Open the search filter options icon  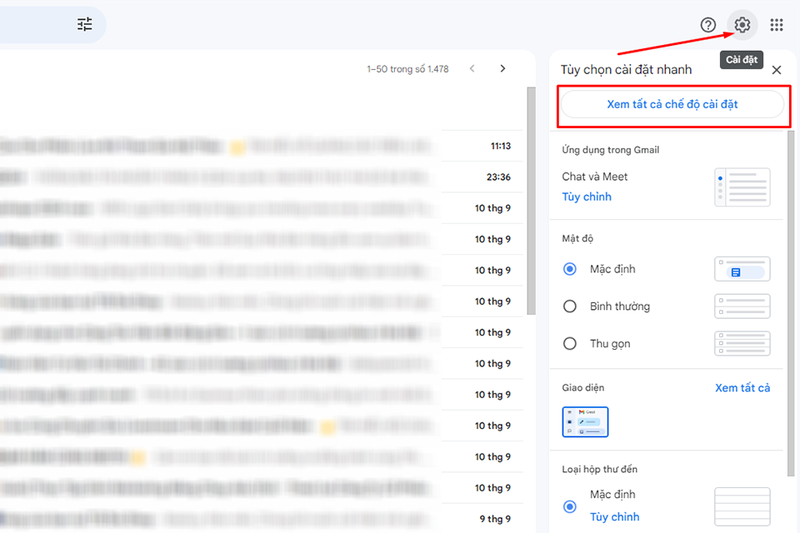(x=85, y=24)
